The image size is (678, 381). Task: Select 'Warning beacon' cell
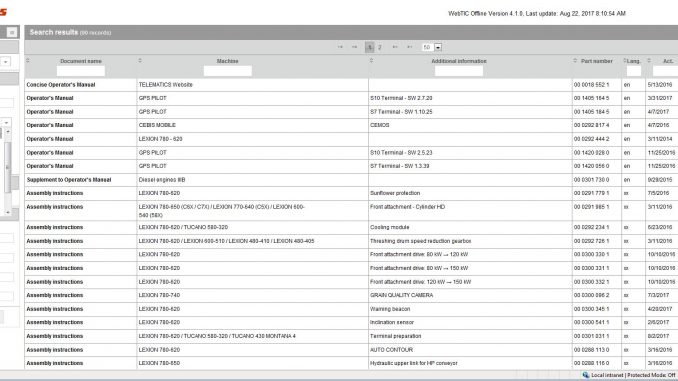pyautogui.click(x=390, y=309)
